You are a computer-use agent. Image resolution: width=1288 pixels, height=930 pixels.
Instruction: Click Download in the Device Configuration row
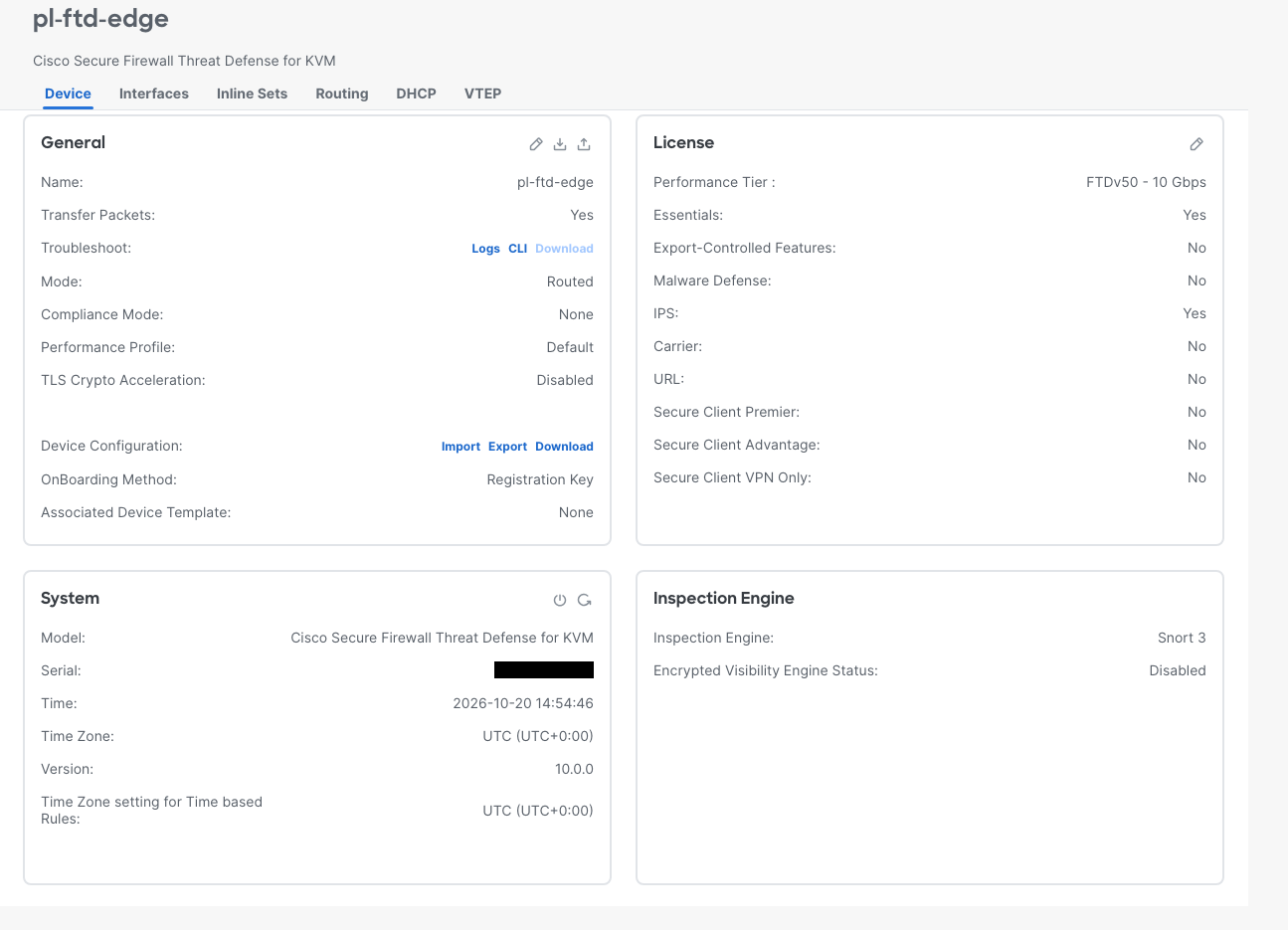coord(564,447)
